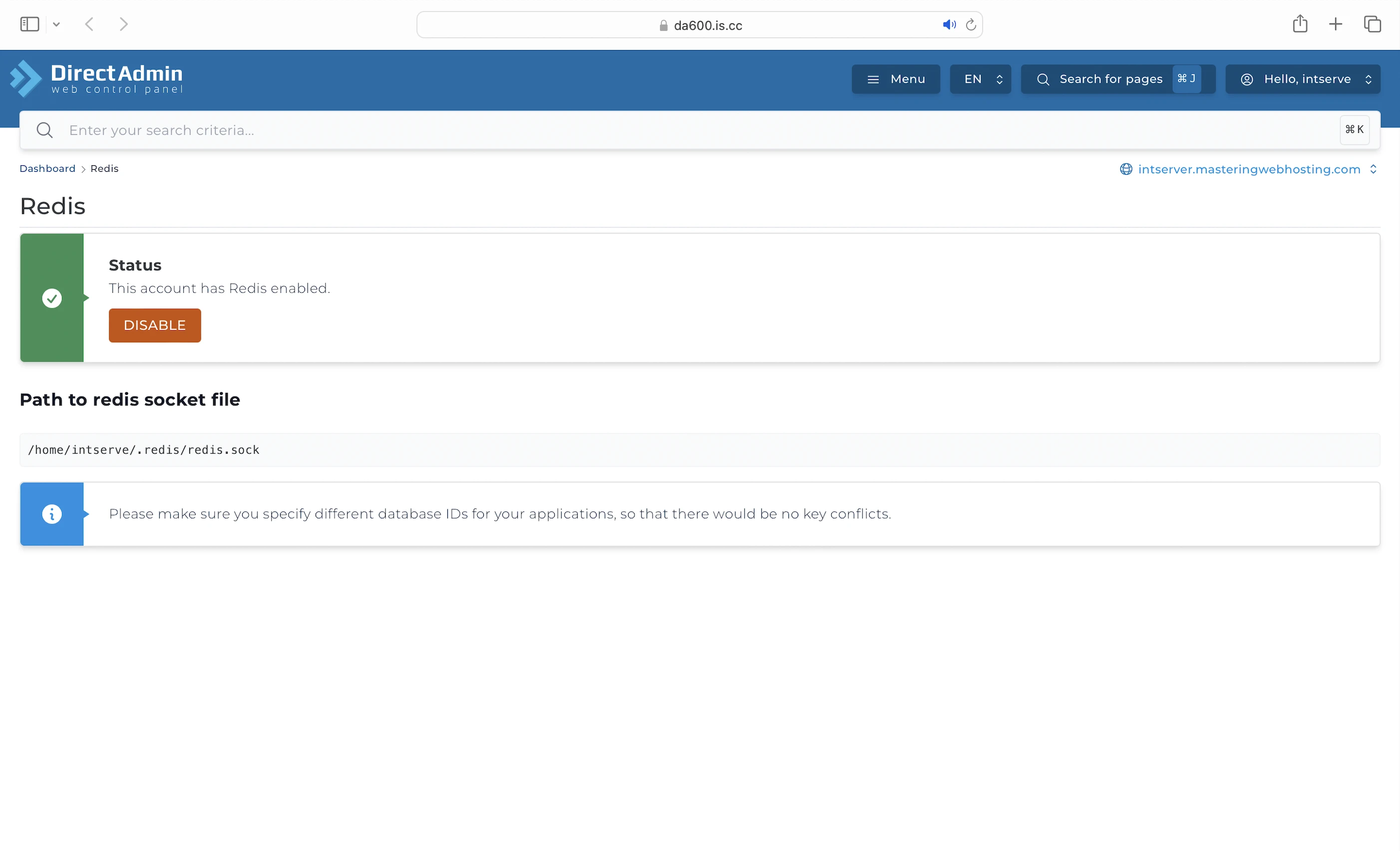Go back with browser back arrow
Viewport: 1400px width, 851px height.
pos(89,24)
